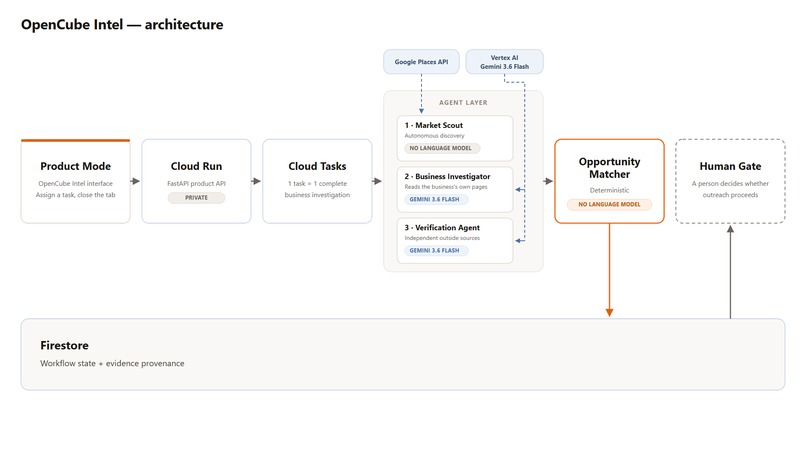Image resolution: width=806 pixels, height=453 pixels.
Task: Click the Google Places API node
Action: pyautogui.click(x=421, y=62)
